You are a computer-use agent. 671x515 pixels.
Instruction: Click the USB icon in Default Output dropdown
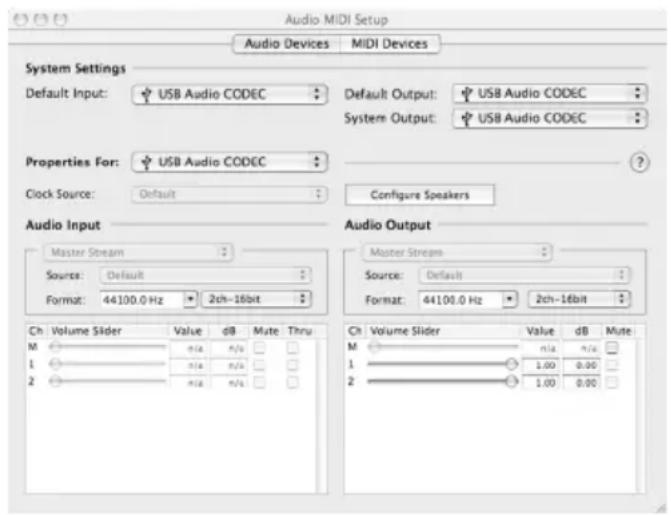tap(467, 94)
